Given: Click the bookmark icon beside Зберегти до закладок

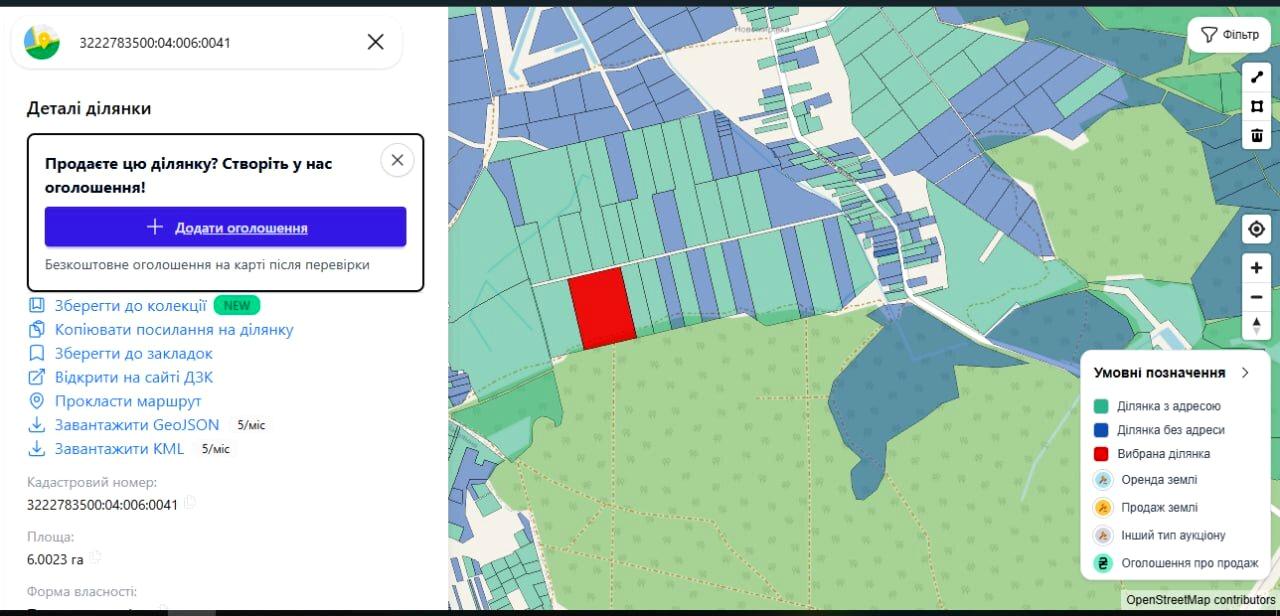Looking at the screenshot, I should click(x=37, y=353).
